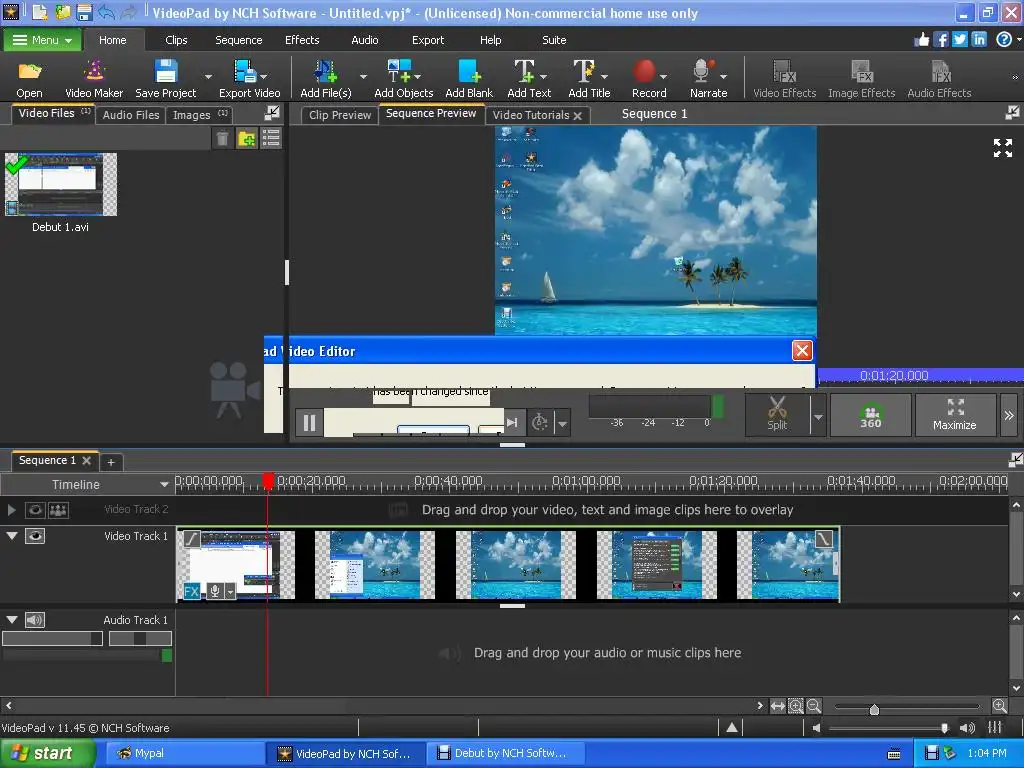Open the Export ribbon tab

(x=428, y=40)
